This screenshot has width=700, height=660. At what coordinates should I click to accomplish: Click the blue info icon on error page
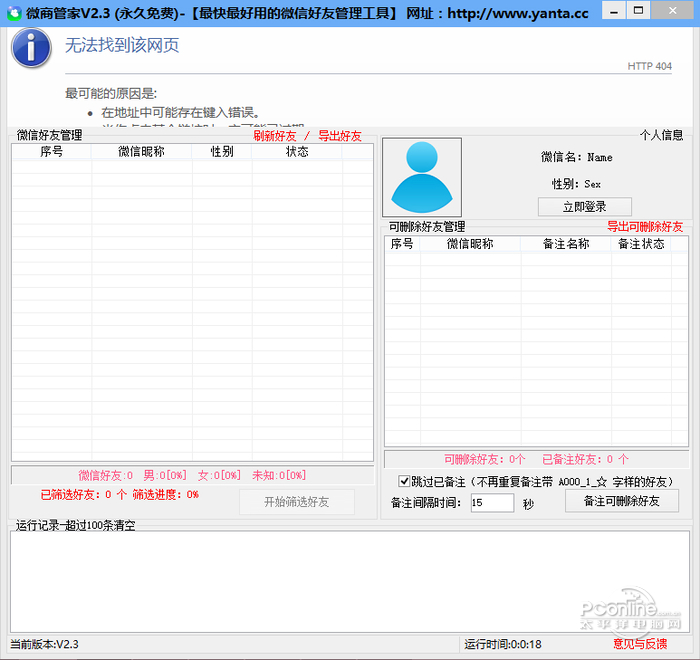[x=31, y=48]
